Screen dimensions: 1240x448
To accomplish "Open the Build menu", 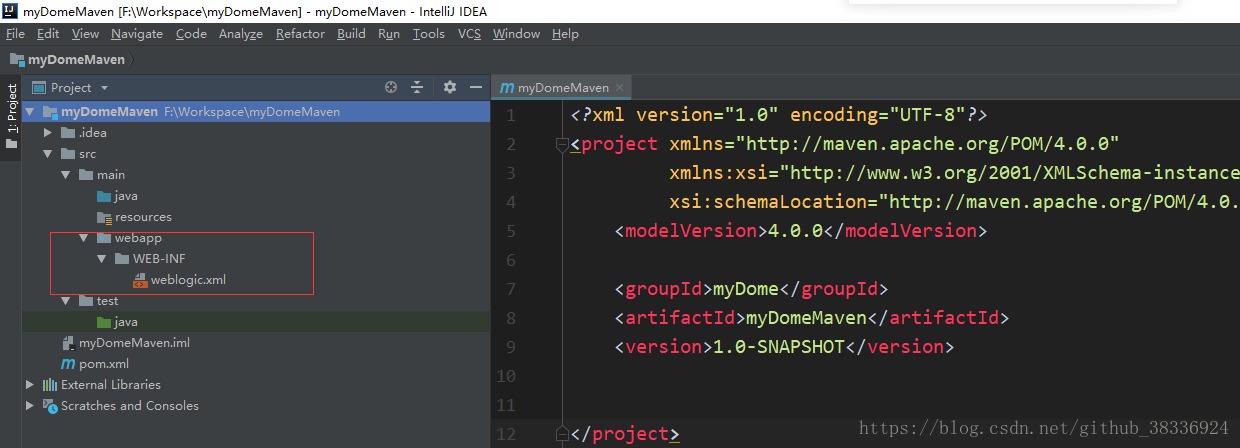I will point(351,34).
